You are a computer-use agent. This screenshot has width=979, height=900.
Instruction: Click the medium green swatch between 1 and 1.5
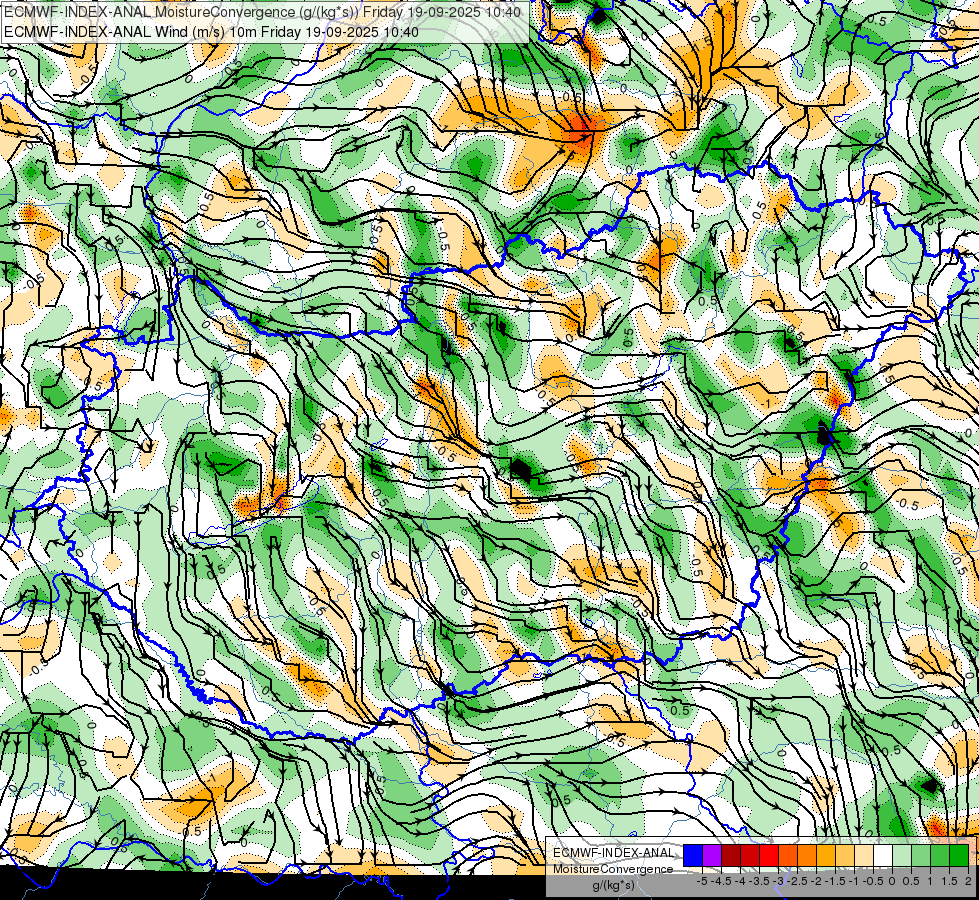coord(940,856)
